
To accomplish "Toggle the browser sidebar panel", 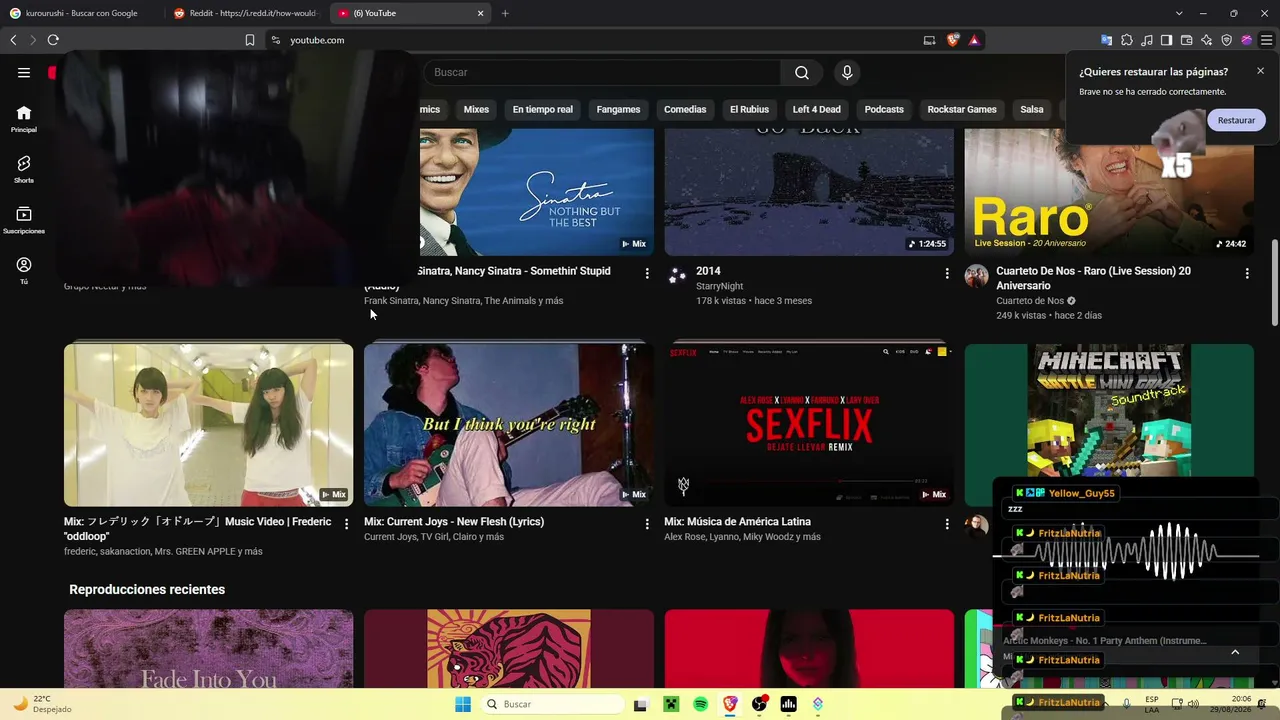I will coord(1166,40).
